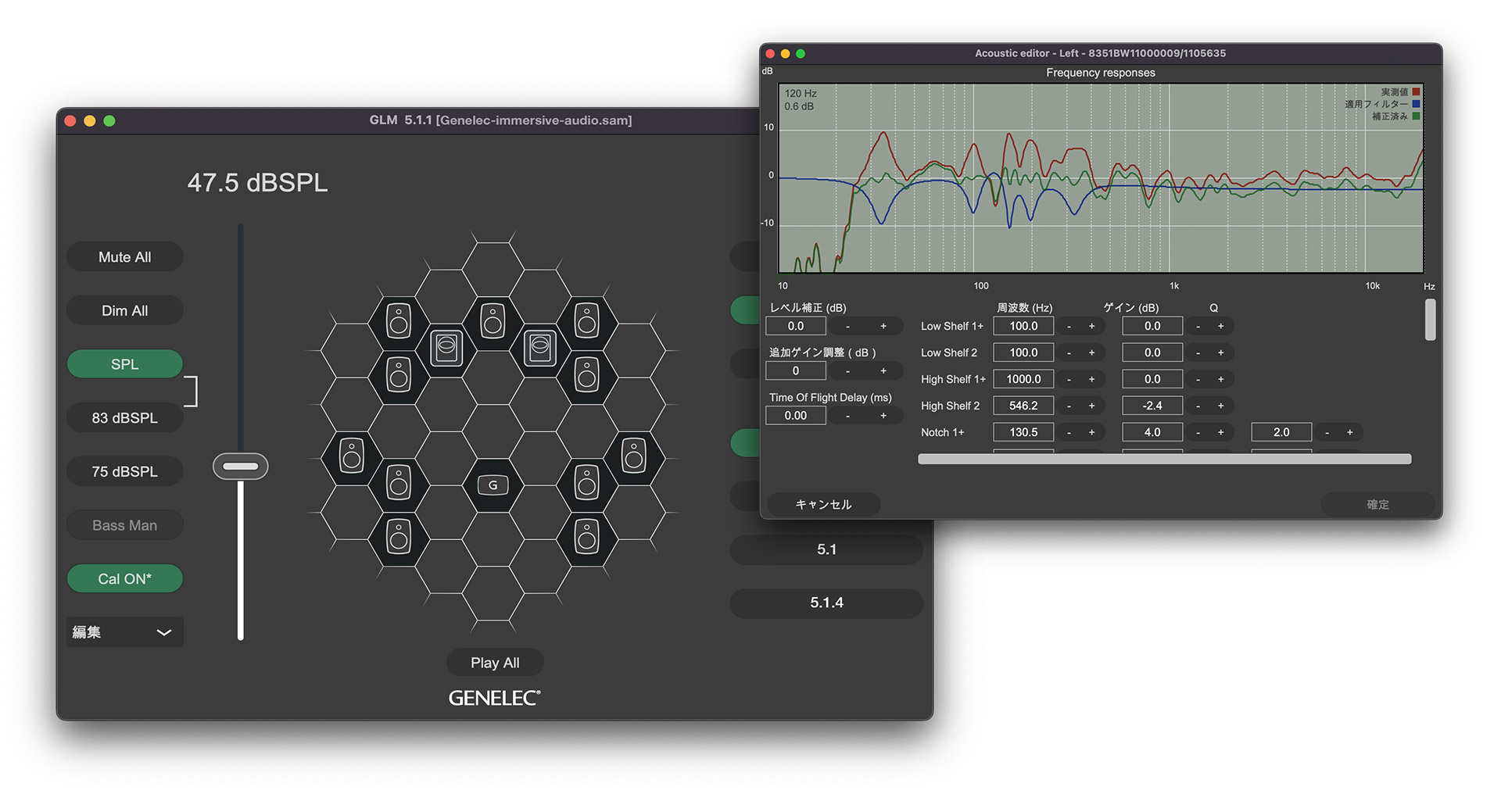Click Low Shelf 1+ frequency field
This screenshot has width=1501, height=812.
click(x=1023, y=326)
